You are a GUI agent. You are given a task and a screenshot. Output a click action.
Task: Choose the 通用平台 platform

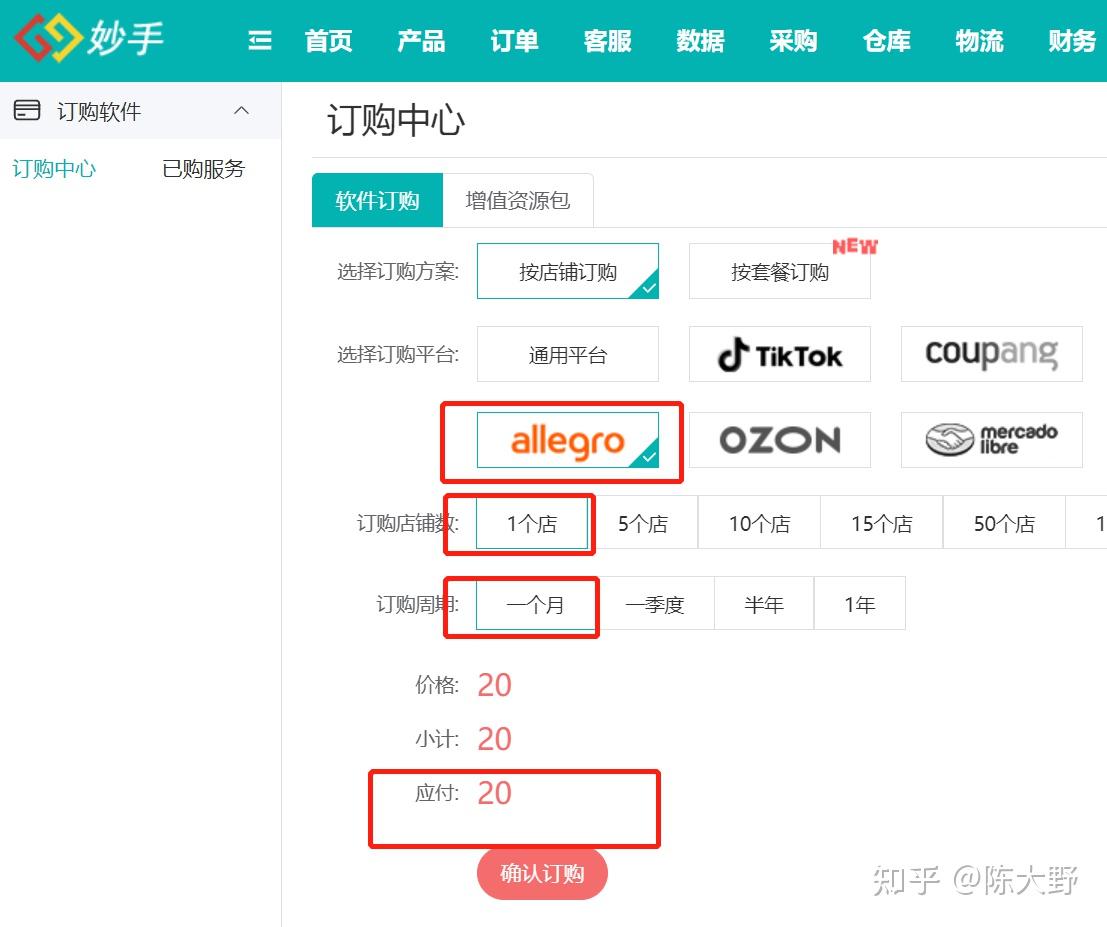[x=568, y=354]
